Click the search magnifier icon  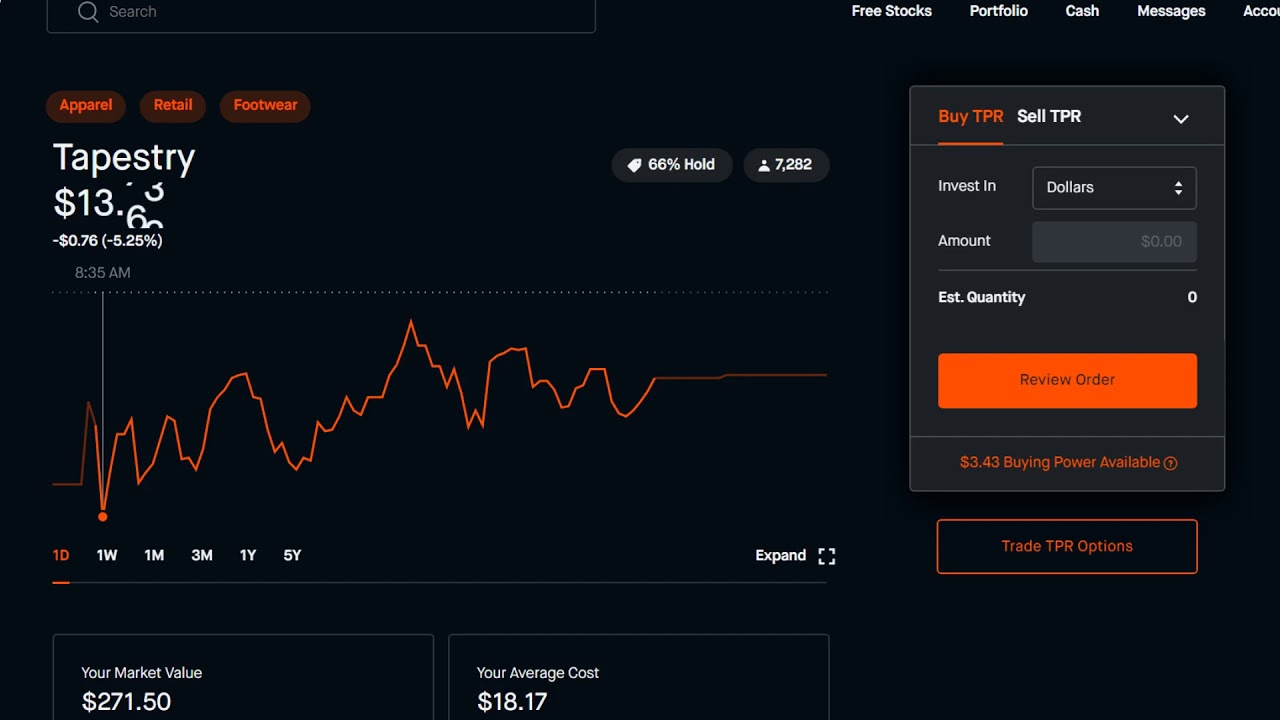tap(88, 12)
